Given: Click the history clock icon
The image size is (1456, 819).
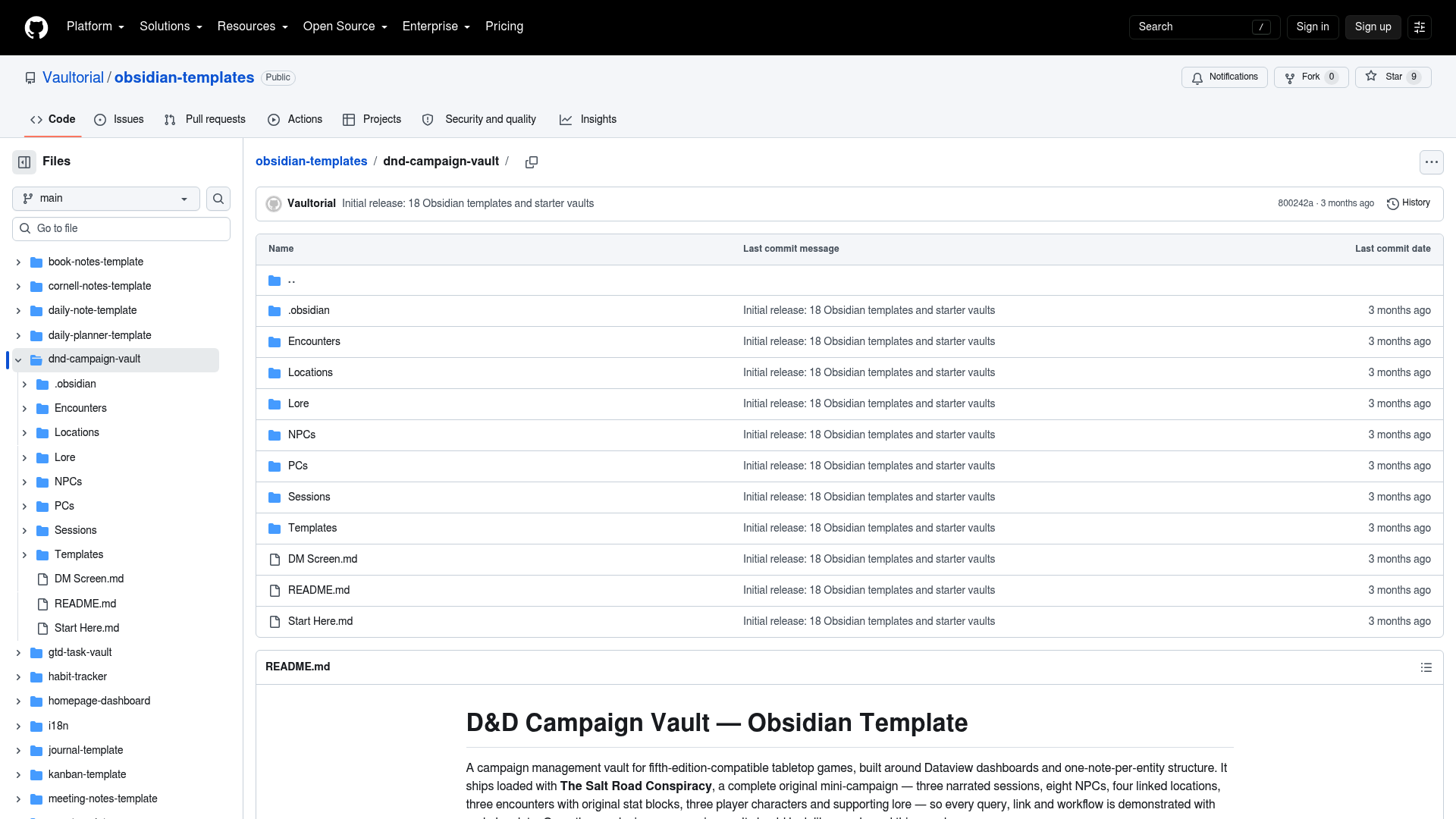Looking at the screenshot, I should tap(1392, 203).
